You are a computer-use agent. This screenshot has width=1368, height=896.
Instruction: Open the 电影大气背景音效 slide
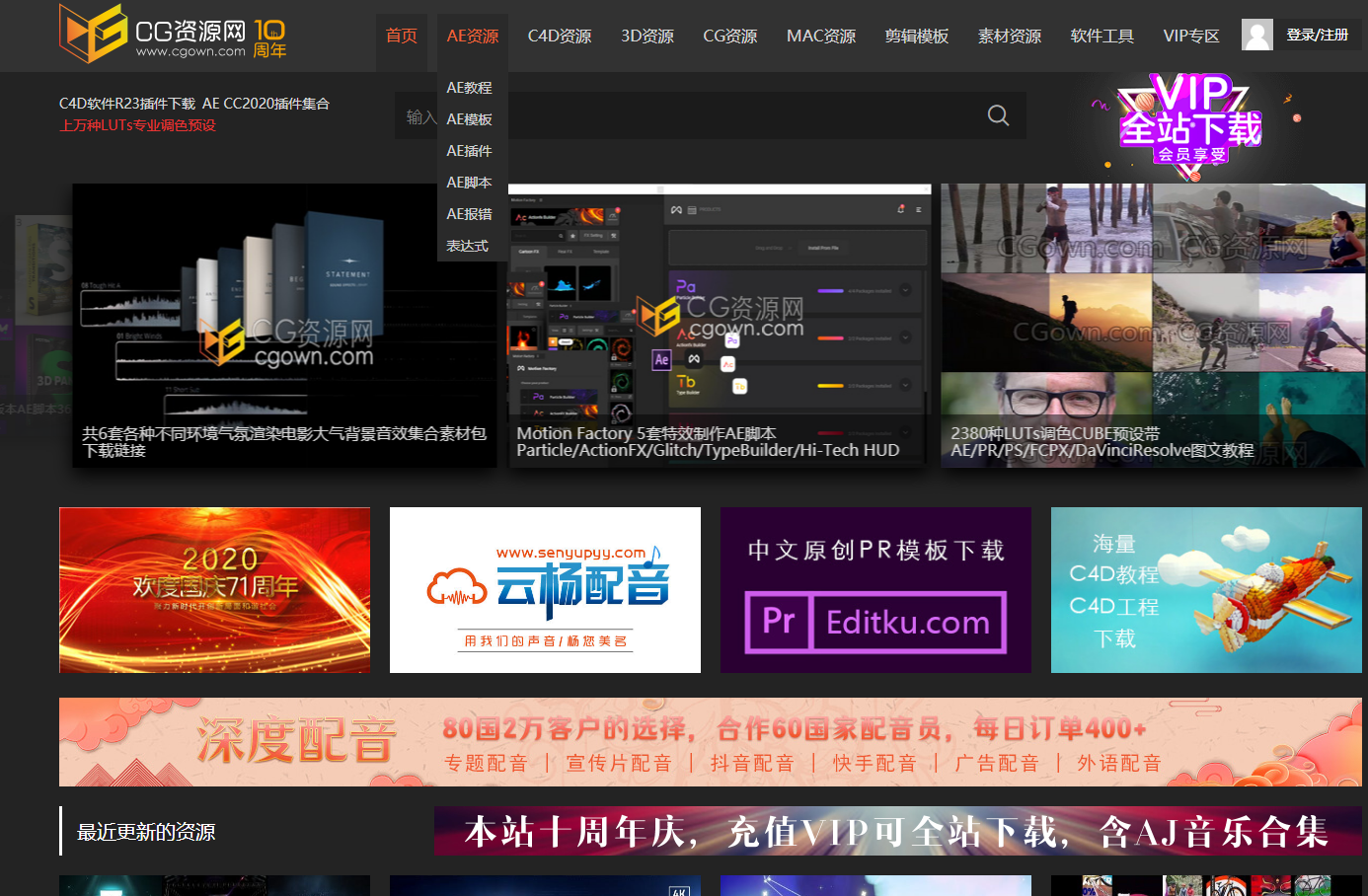[284, 326]
